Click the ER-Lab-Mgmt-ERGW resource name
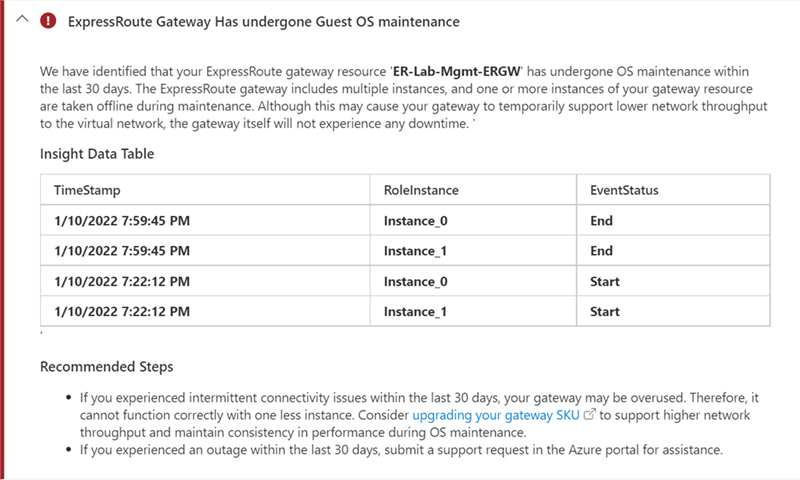Image resolution: width=800 pixels, height=480 pixels. click(x=457, y=71)
